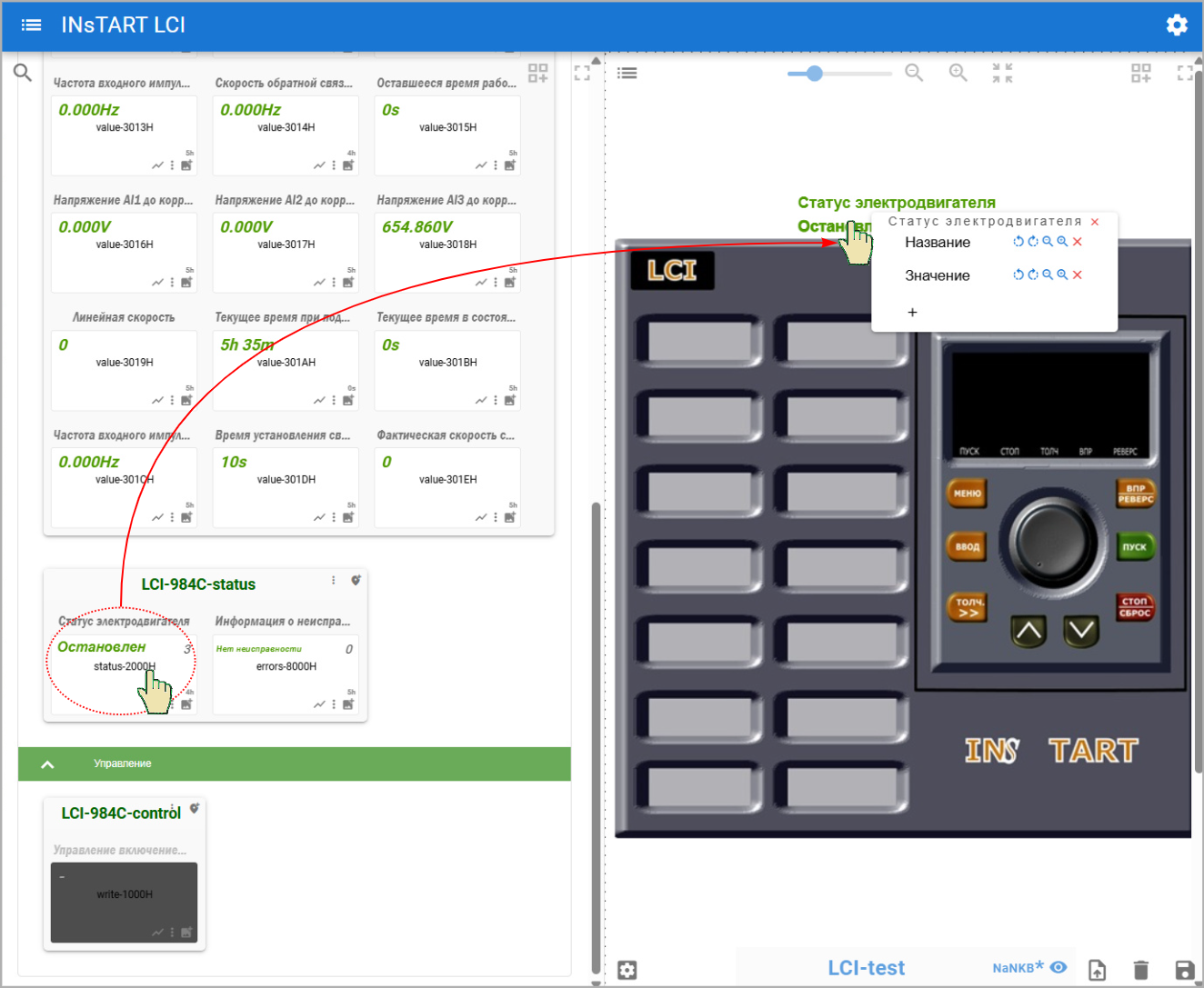Open search in the left panel
Screen dimensions: 1204x988
(x=23, y=72)
